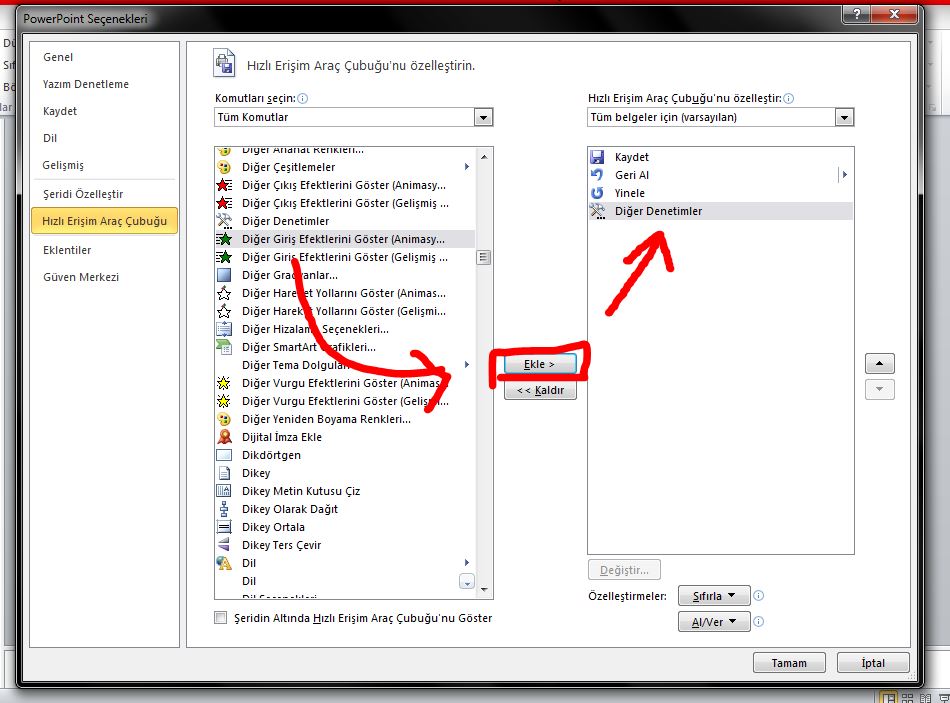Click the Diğer Çeşitlemeler palette icon
The width and height of the screenshot is (950, 703).
coord(224,167)
